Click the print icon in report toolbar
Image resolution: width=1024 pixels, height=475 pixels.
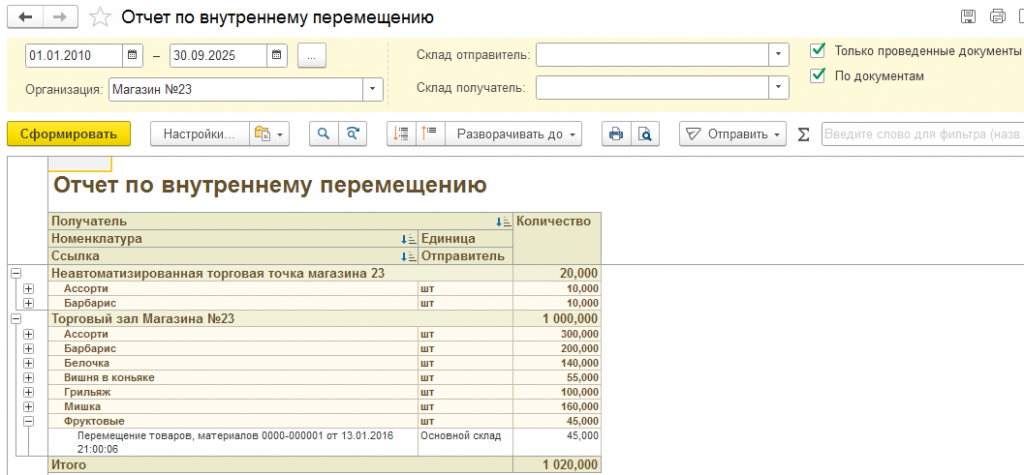coord(616,134)
